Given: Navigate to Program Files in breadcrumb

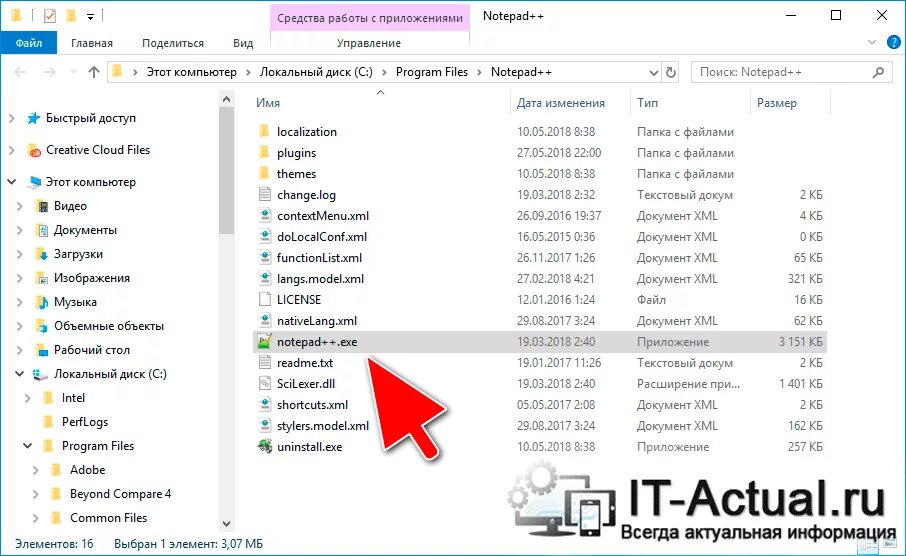Looking at the screenshot, I should [432, 72].
